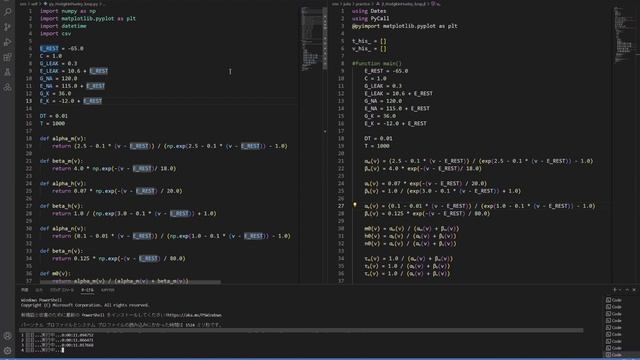Open the Manage gear icon
640x360 pixels.
(7, 351)
